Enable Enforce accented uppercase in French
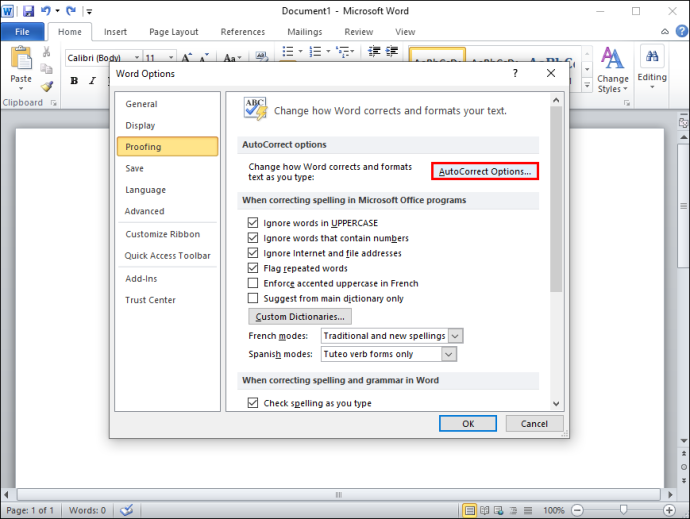 (253, 283)
